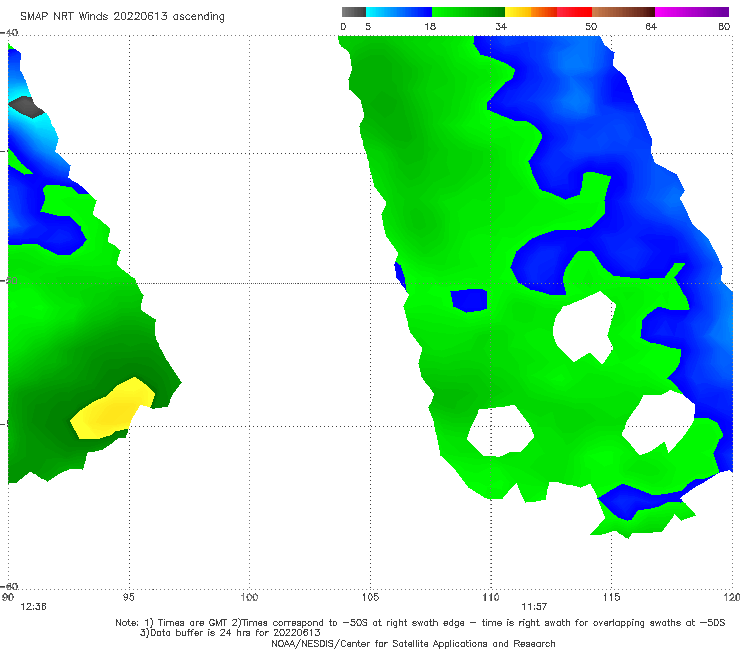Click the NOAA/NESDIS credit line

[x=413, y=644]
